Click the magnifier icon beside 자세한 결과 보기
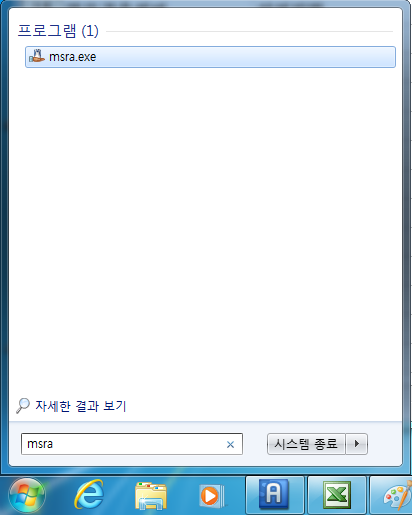Screen dimensions: 412x515 coord(23,406)
